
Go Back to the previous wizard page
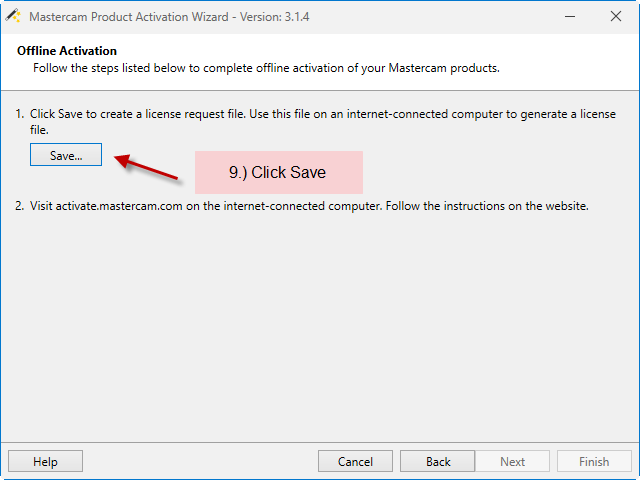point(438,461)
